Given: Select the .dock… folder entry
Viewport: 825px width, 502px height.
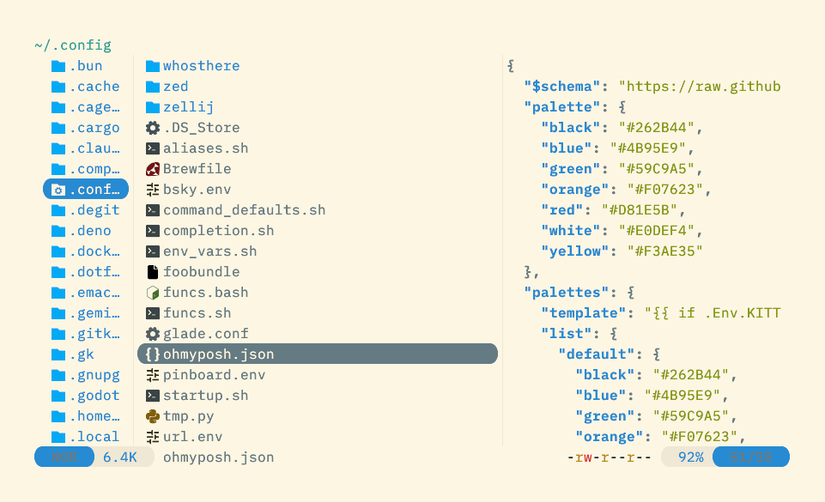Looking at the screenshot, I should coord(86,252).
